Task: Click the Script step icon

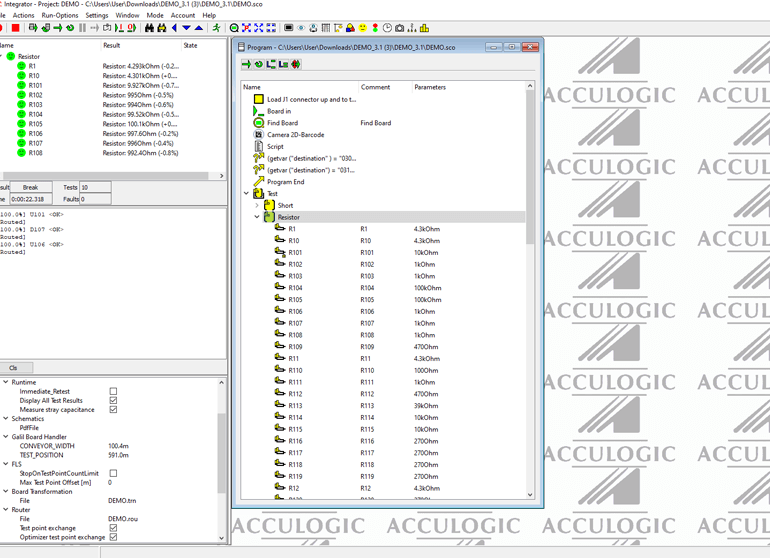Action: click(259, 146)
